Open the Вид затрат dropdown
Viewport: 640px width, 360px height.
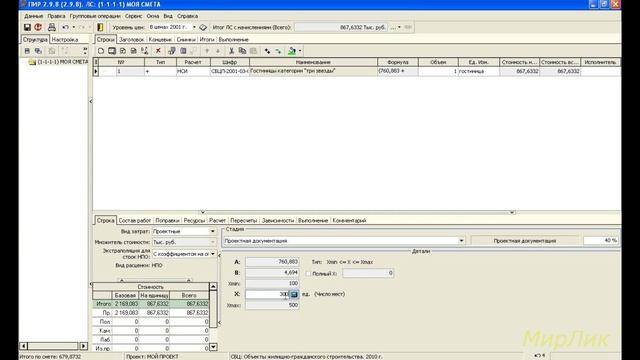213,231
